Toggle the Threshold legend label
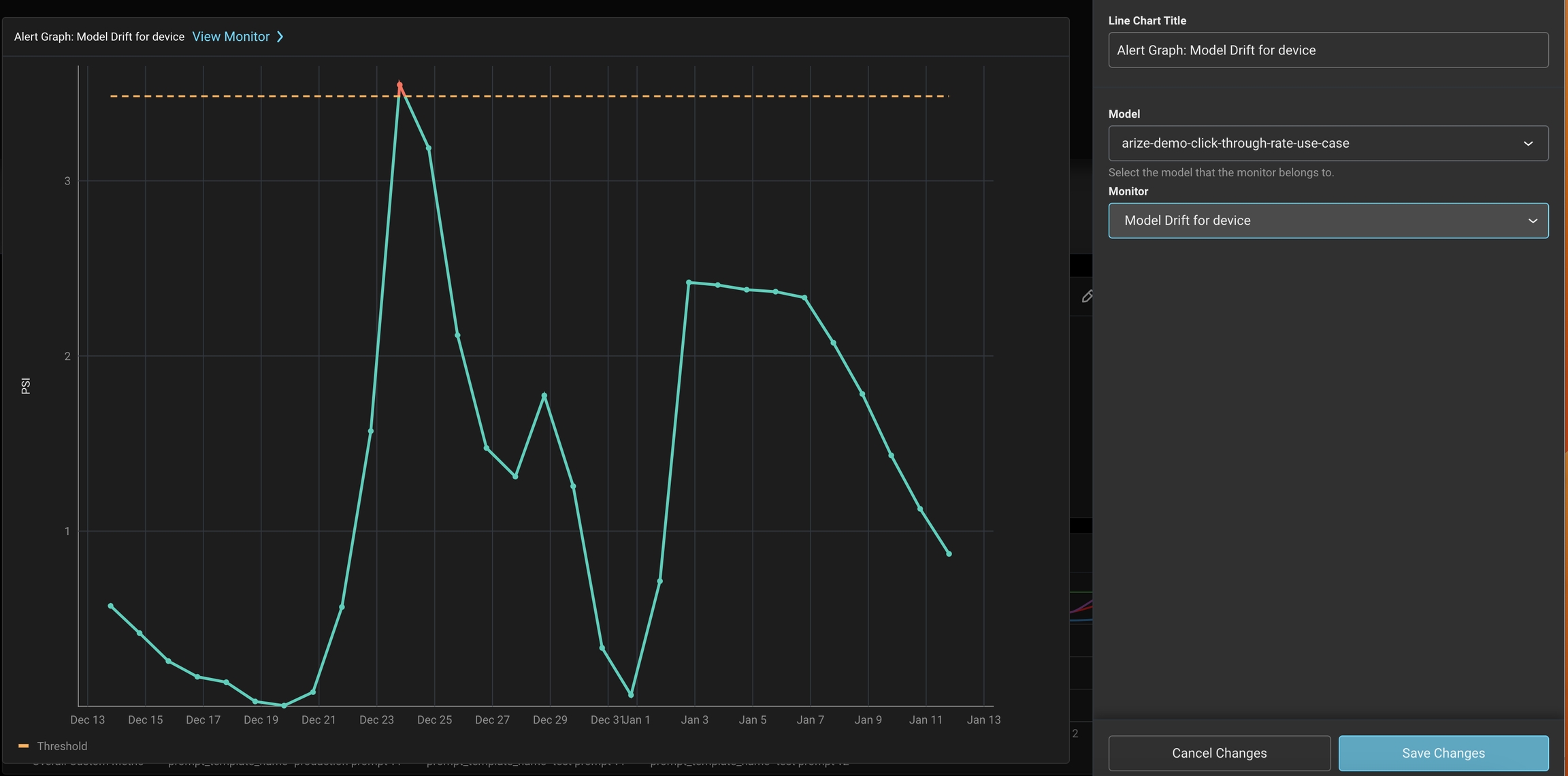The height and width of the screenshot is (776, 1568). pyautogui.click(x=62, y=746)
